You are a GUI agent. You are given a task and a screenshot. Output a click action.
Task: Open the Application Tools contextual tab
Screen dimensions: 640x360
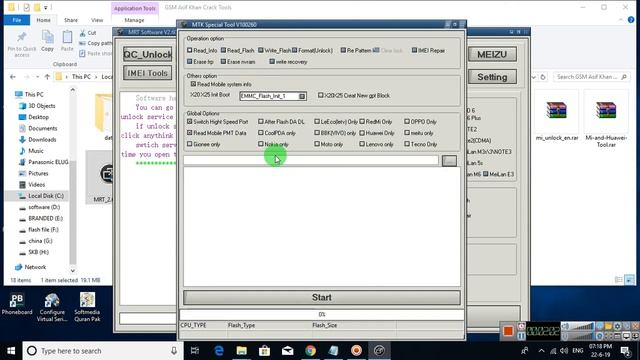pos(135,8)
